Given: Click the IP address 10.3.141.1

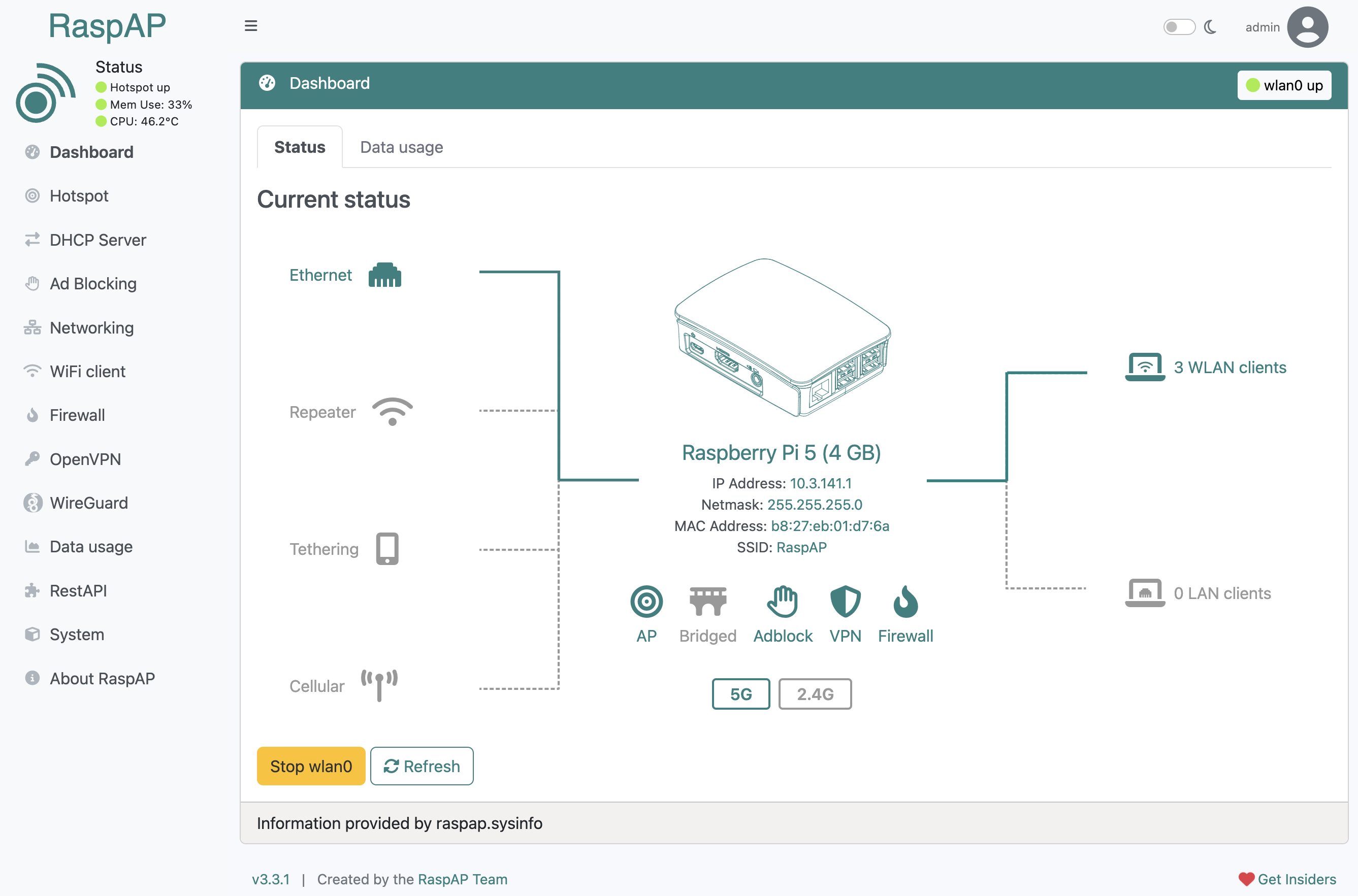Looking at the screenshot, I should click(x=821, y=483).
